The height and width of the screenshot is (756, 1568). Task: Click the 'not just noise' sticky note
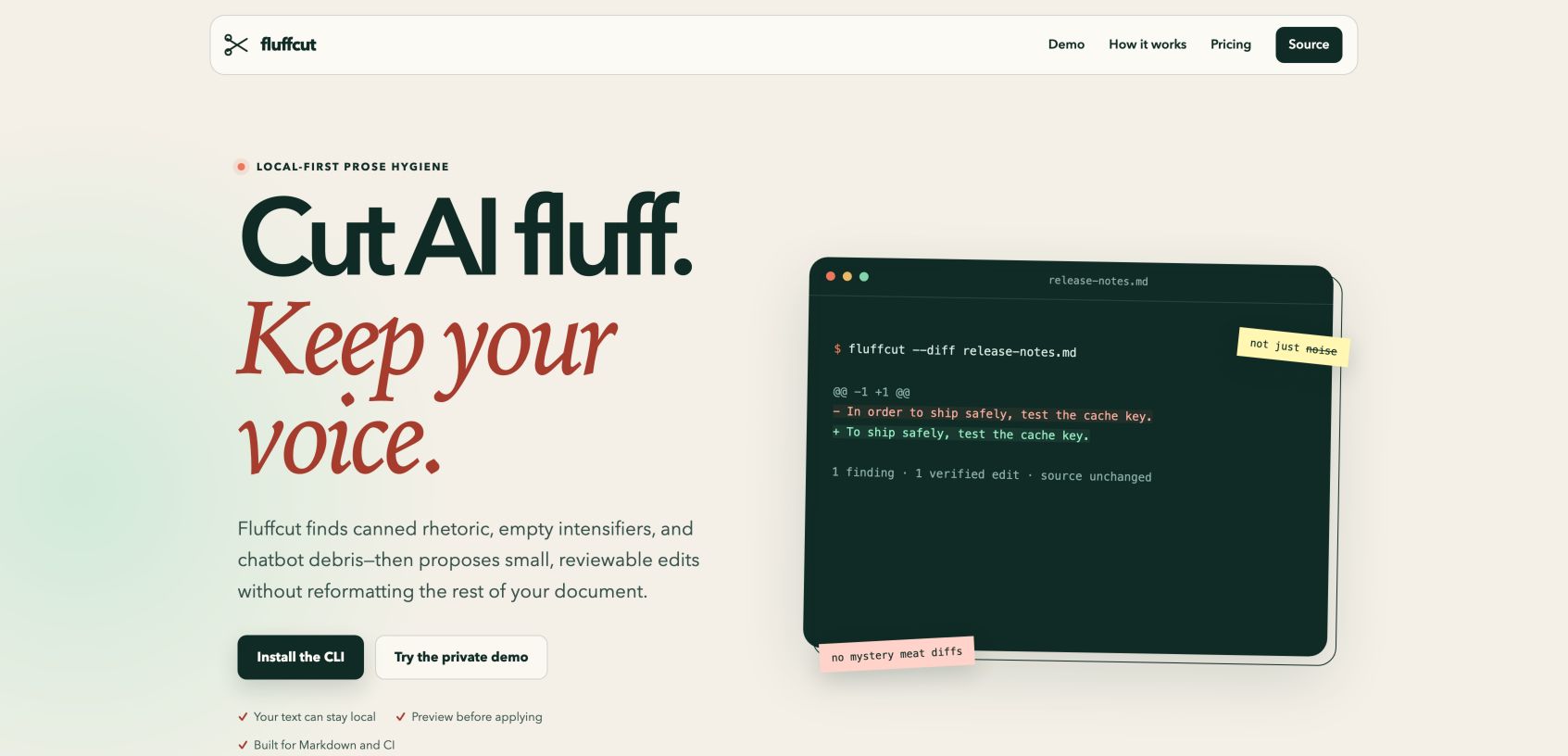(x=1293, y=346)
